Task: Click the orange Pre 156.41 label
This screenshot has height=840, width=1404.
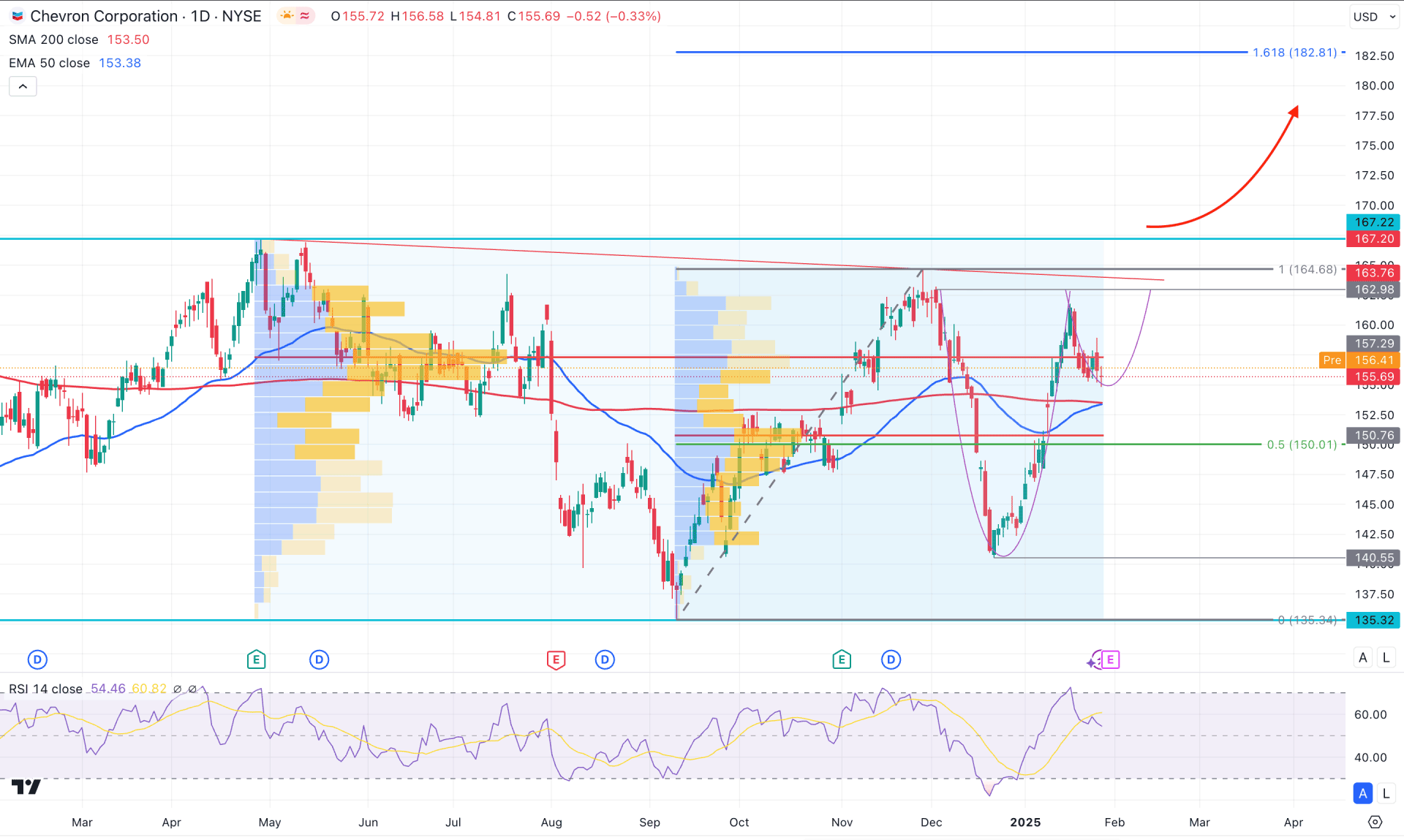Action: click(x=1359, y=360)
